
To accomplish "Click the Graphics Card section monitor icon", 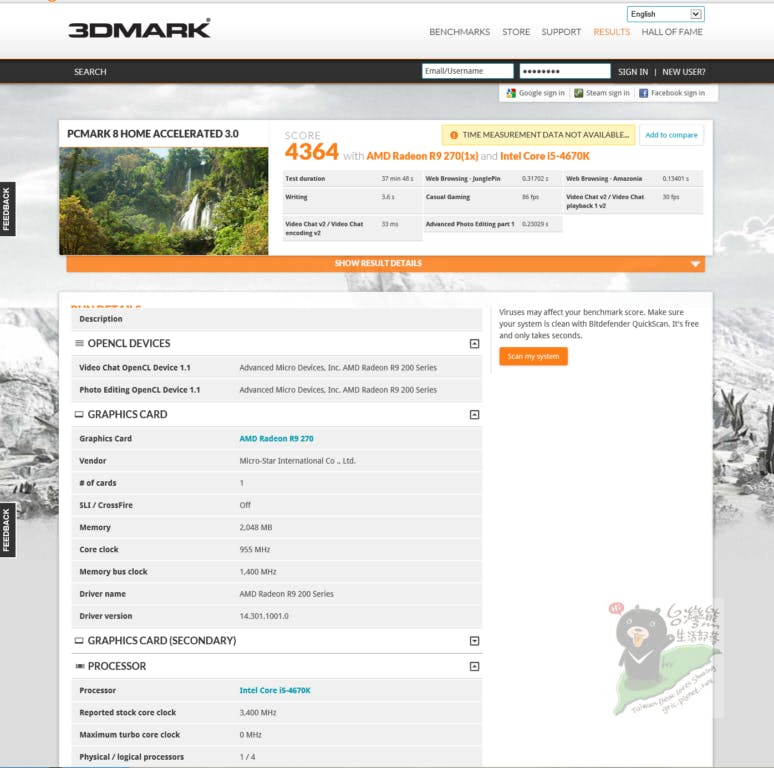I will click(x=79, y=414).
